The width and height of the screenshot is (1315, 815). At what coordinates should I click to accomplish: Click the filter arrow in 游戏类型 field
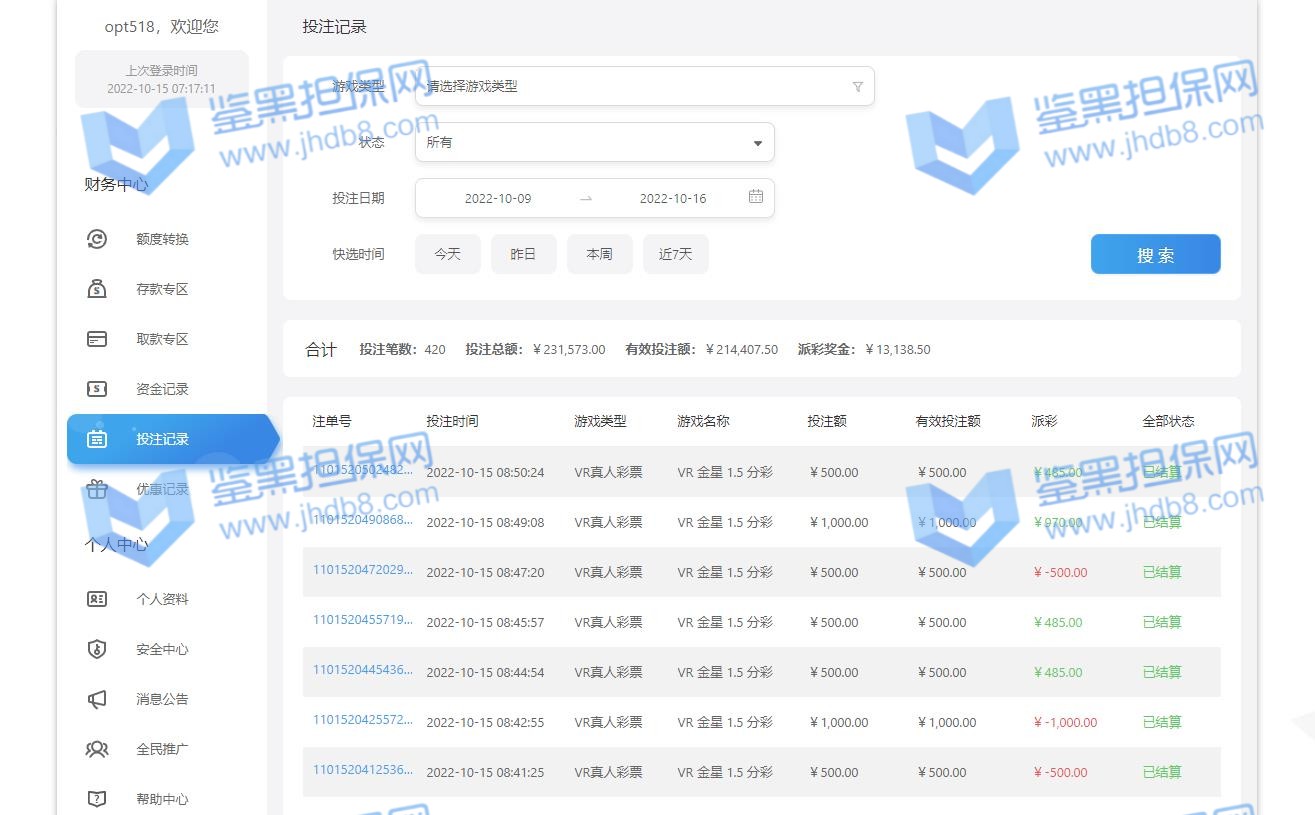tap(857, 87)
